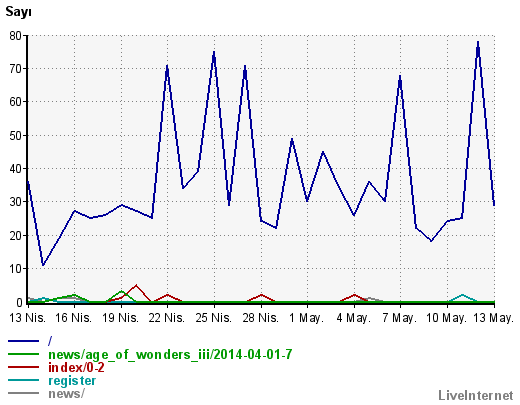Select the 1 May. date label
The width and height of the screenshot is (520, 405).
click(x=306, y=318)
